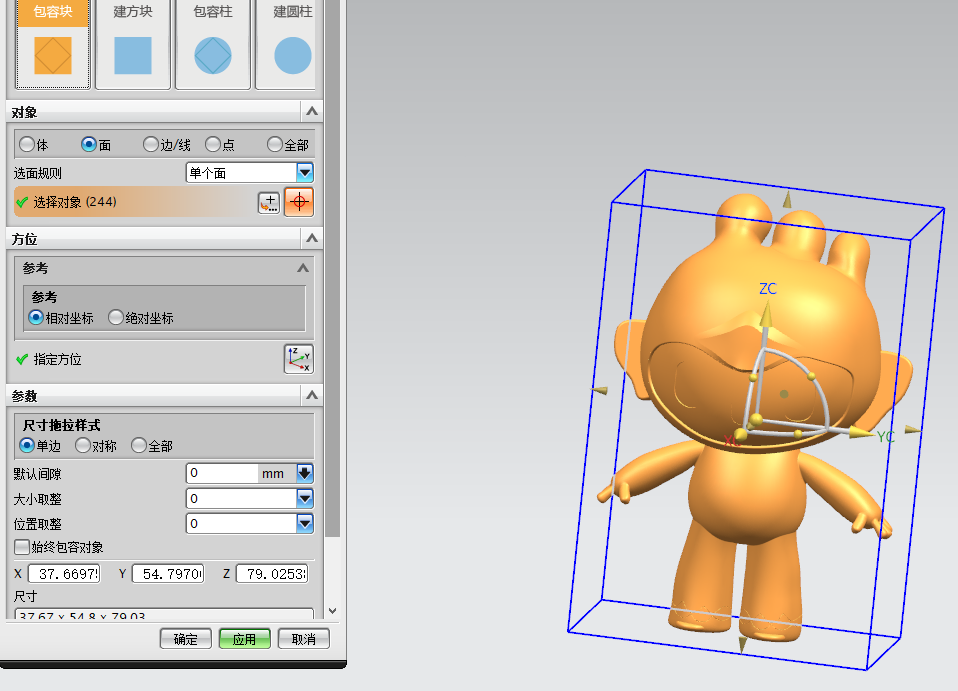Click the ZC axis arrow handle

pos(765,315)
